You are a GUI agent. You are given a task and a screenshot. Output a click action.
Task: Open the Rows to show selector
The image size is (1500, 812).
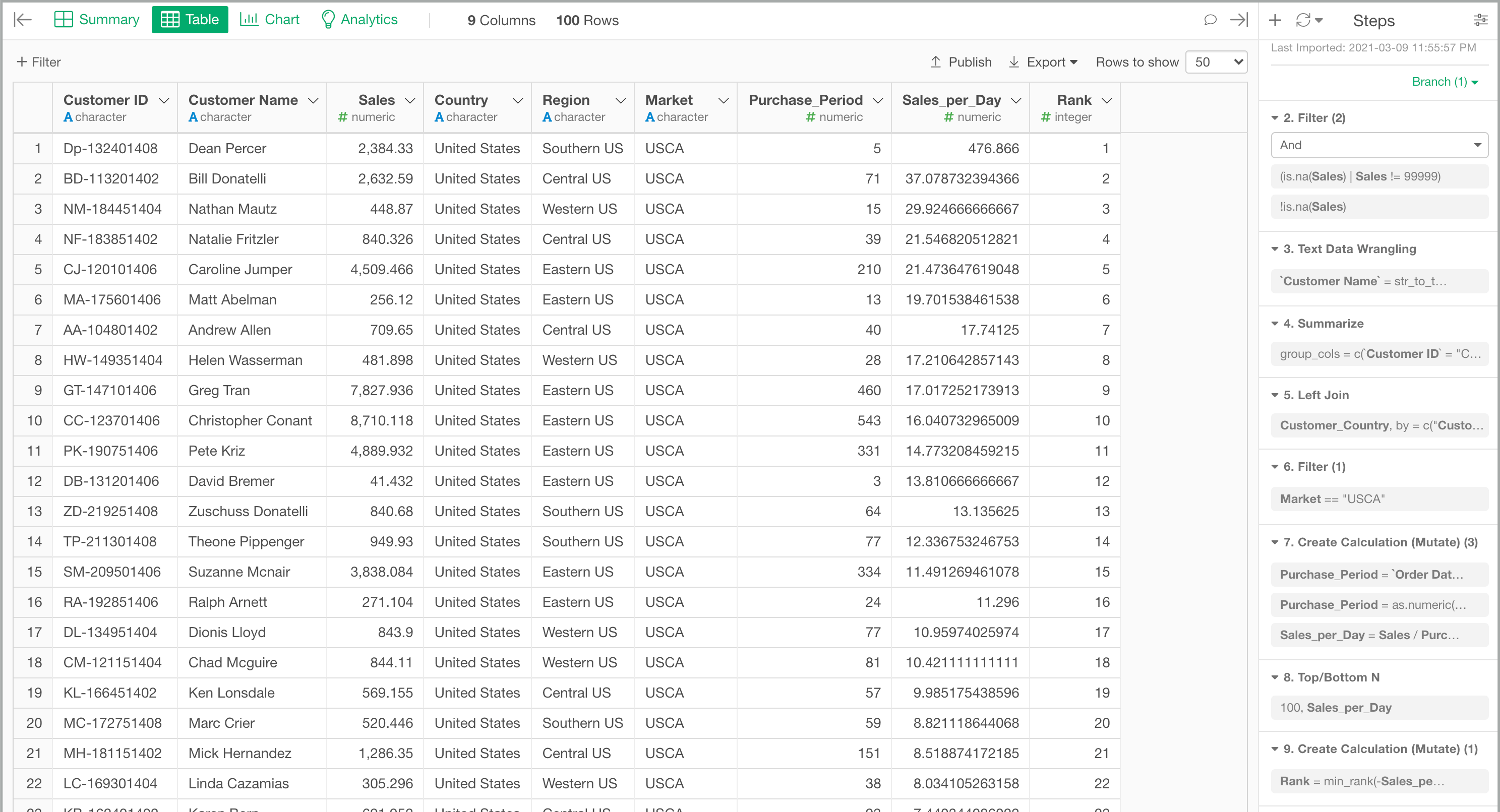[x=1216, y=61]
